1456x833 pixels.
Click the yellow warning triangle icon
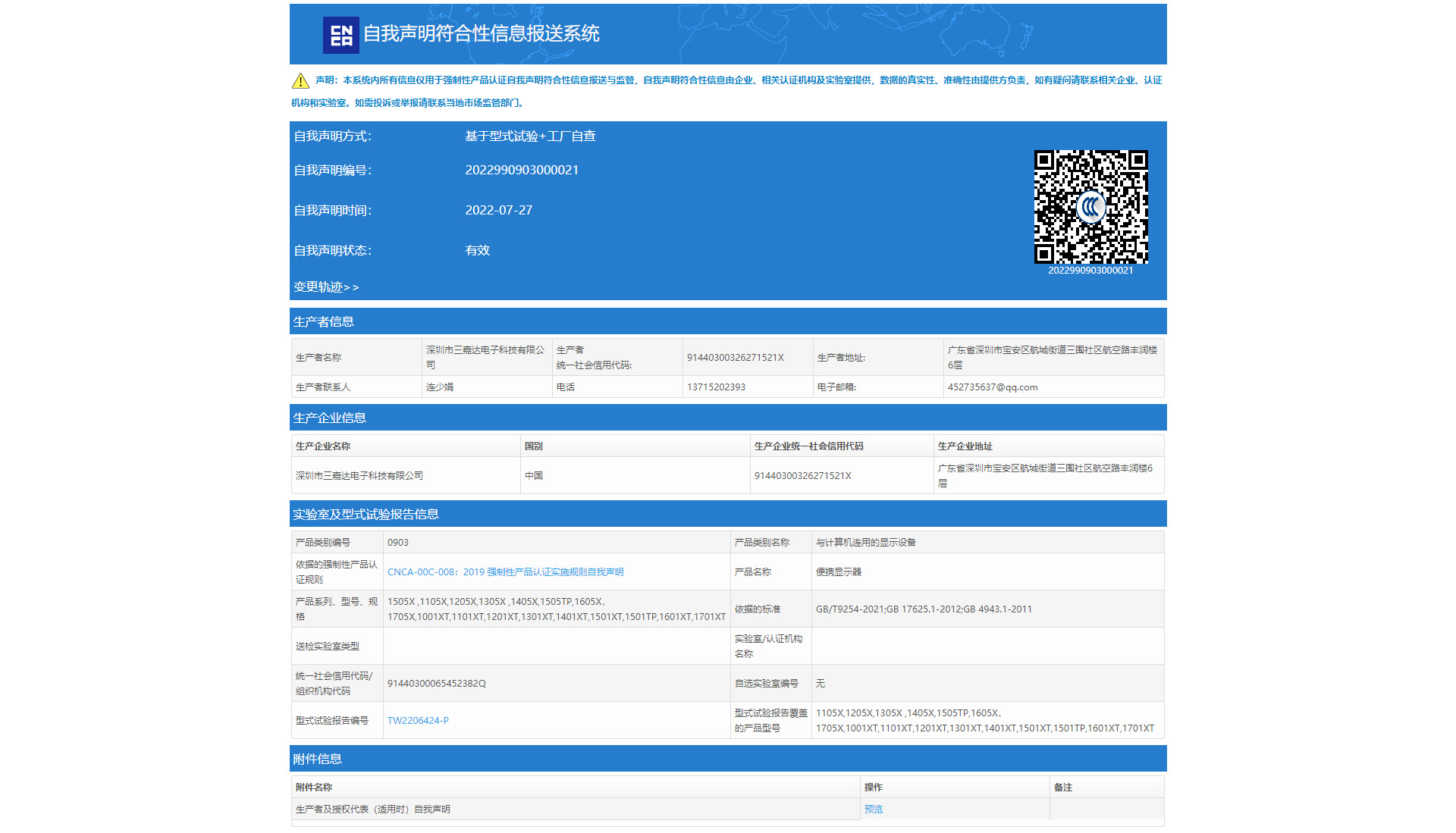[300, 81]
